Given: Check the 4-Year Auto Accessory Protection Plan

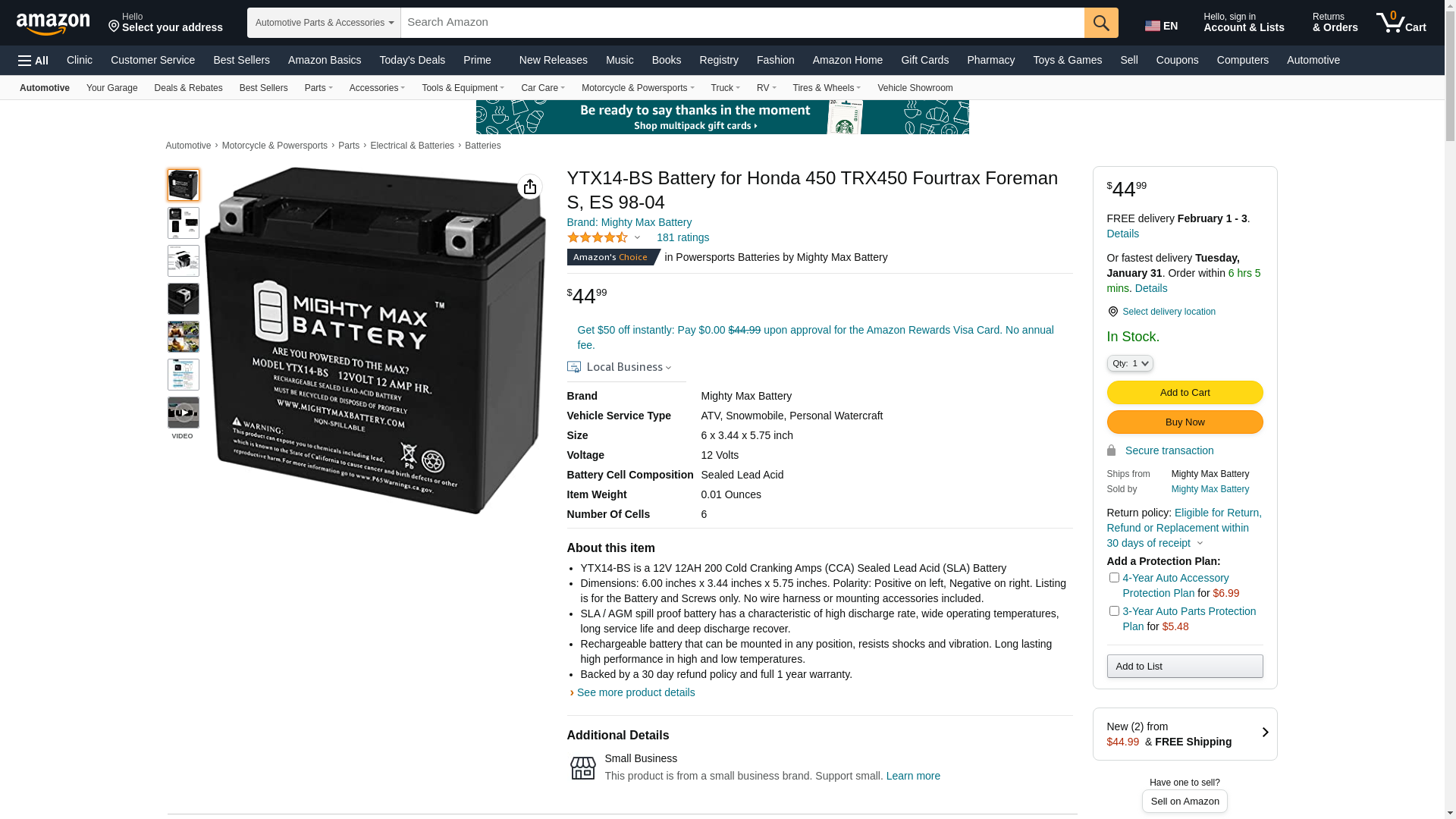Looking at the screenshot, I should point(1114,578).
